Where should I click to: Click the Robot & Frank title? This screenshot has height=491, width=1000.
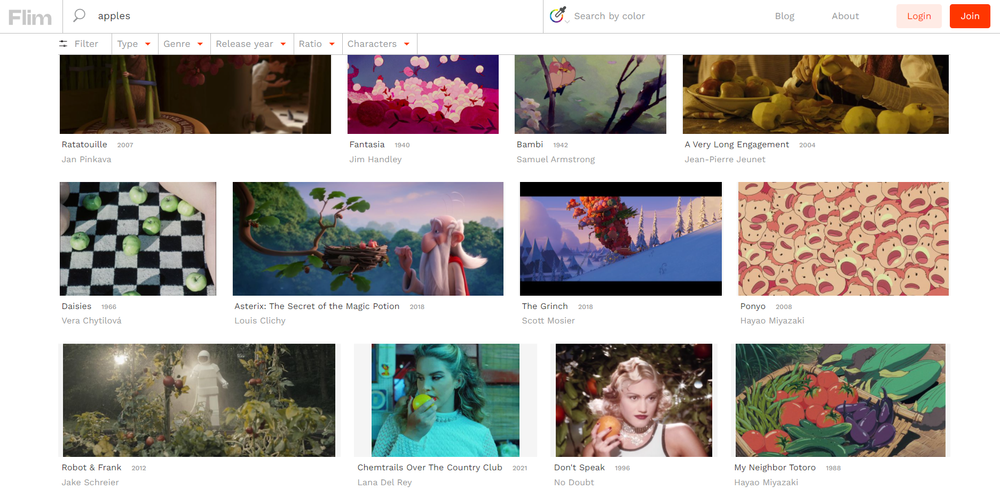click(91, 467)
